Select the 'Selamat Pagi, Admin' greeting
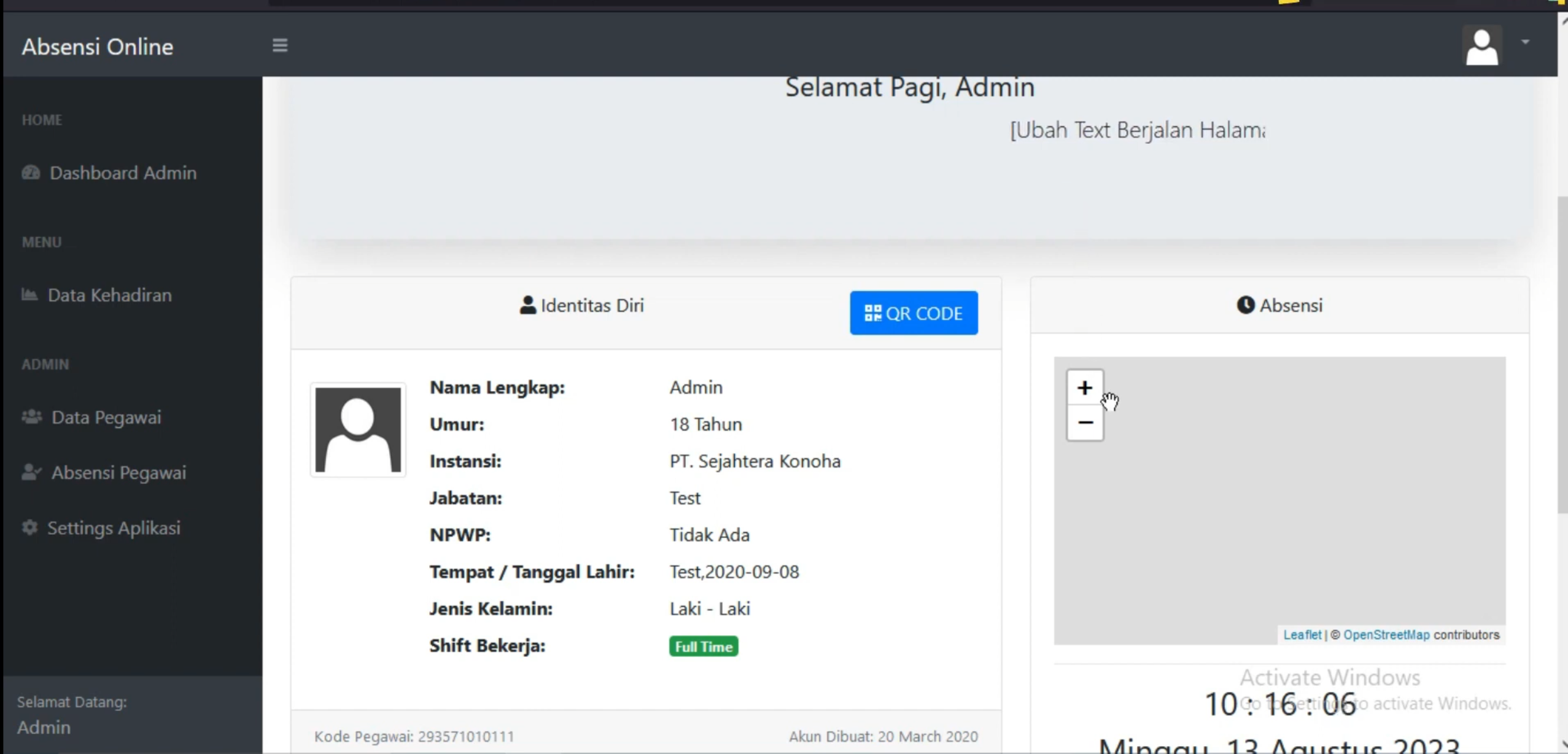 coord(910,87)
